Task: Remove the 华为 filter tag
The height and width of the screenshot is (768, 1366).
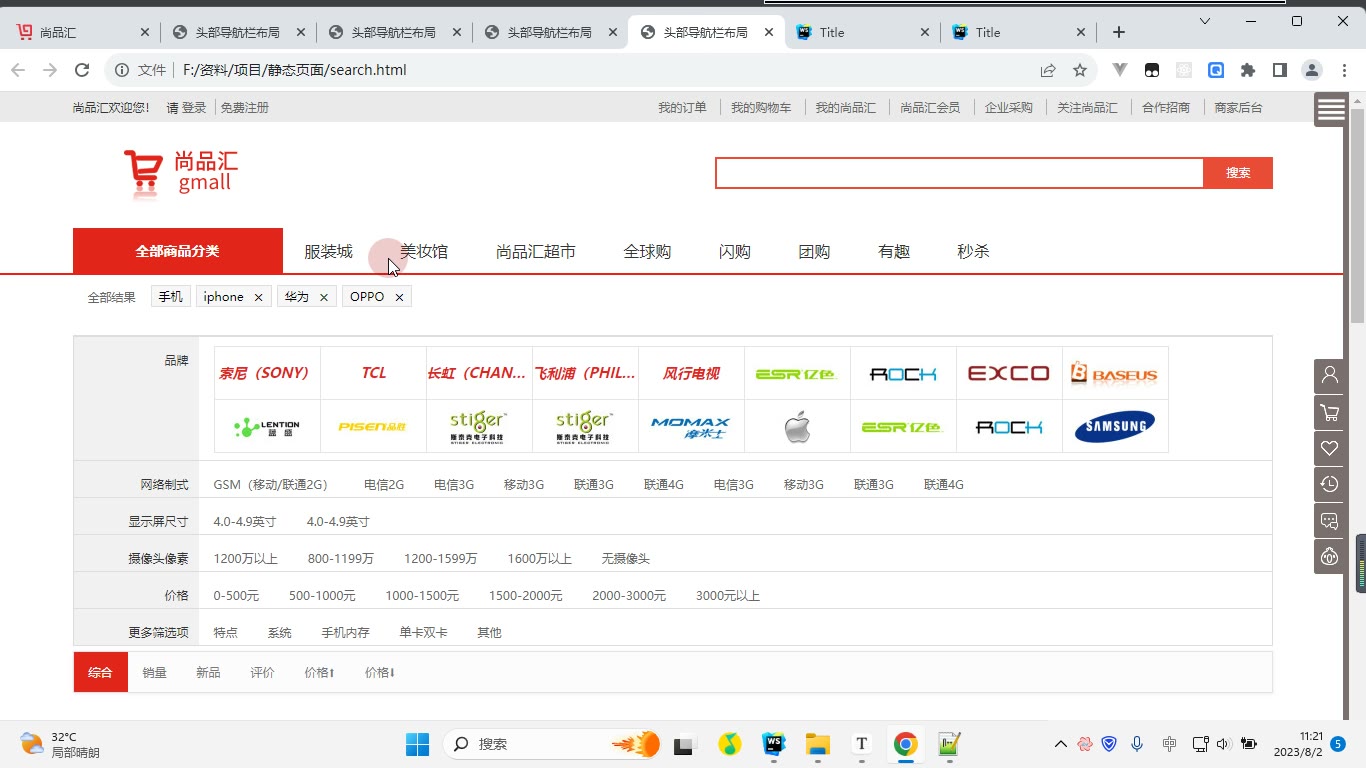Action: tap(323, 297)
